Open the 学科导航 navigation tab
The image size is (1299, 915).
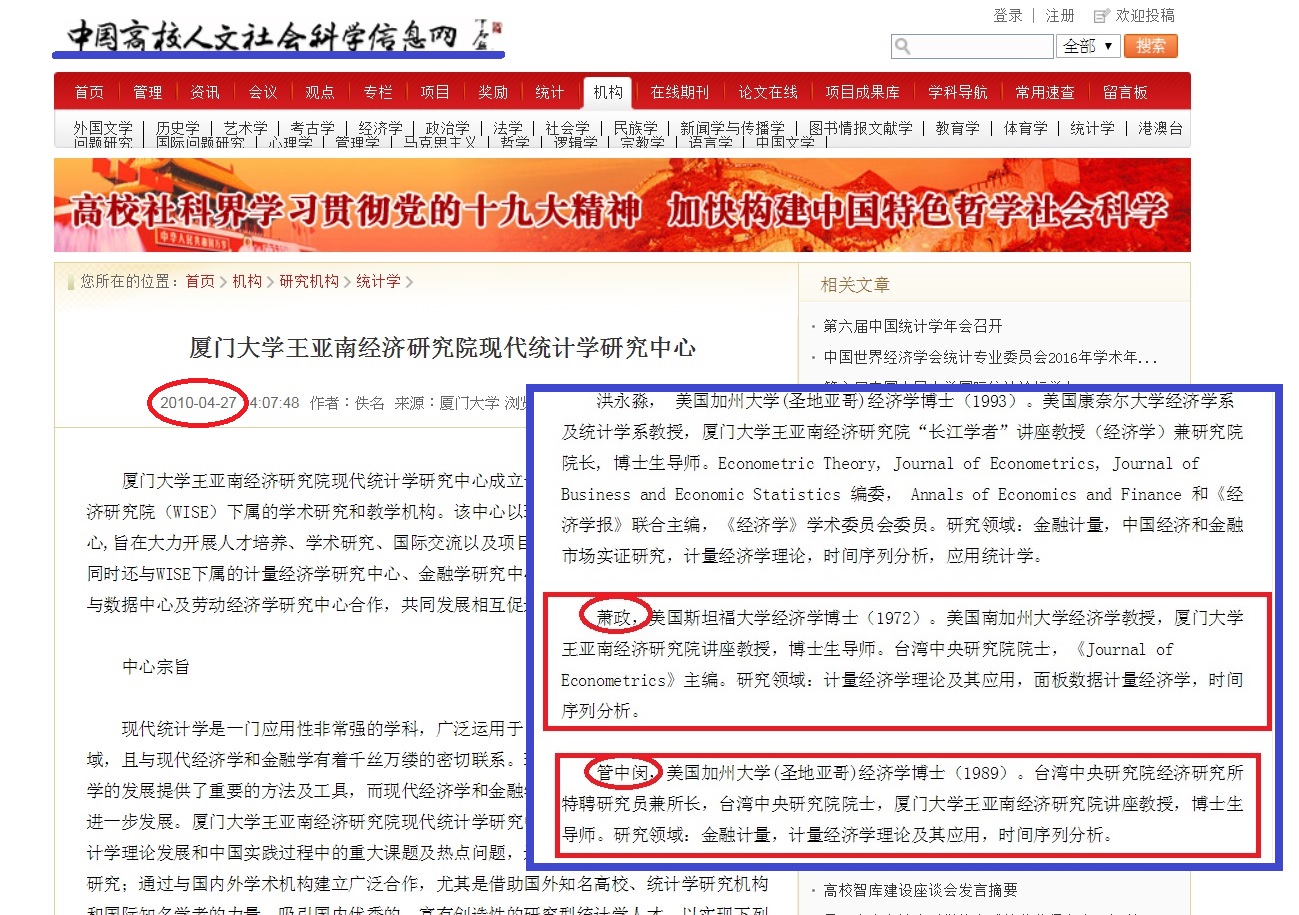pyautogui.click(x=958, y=92)
